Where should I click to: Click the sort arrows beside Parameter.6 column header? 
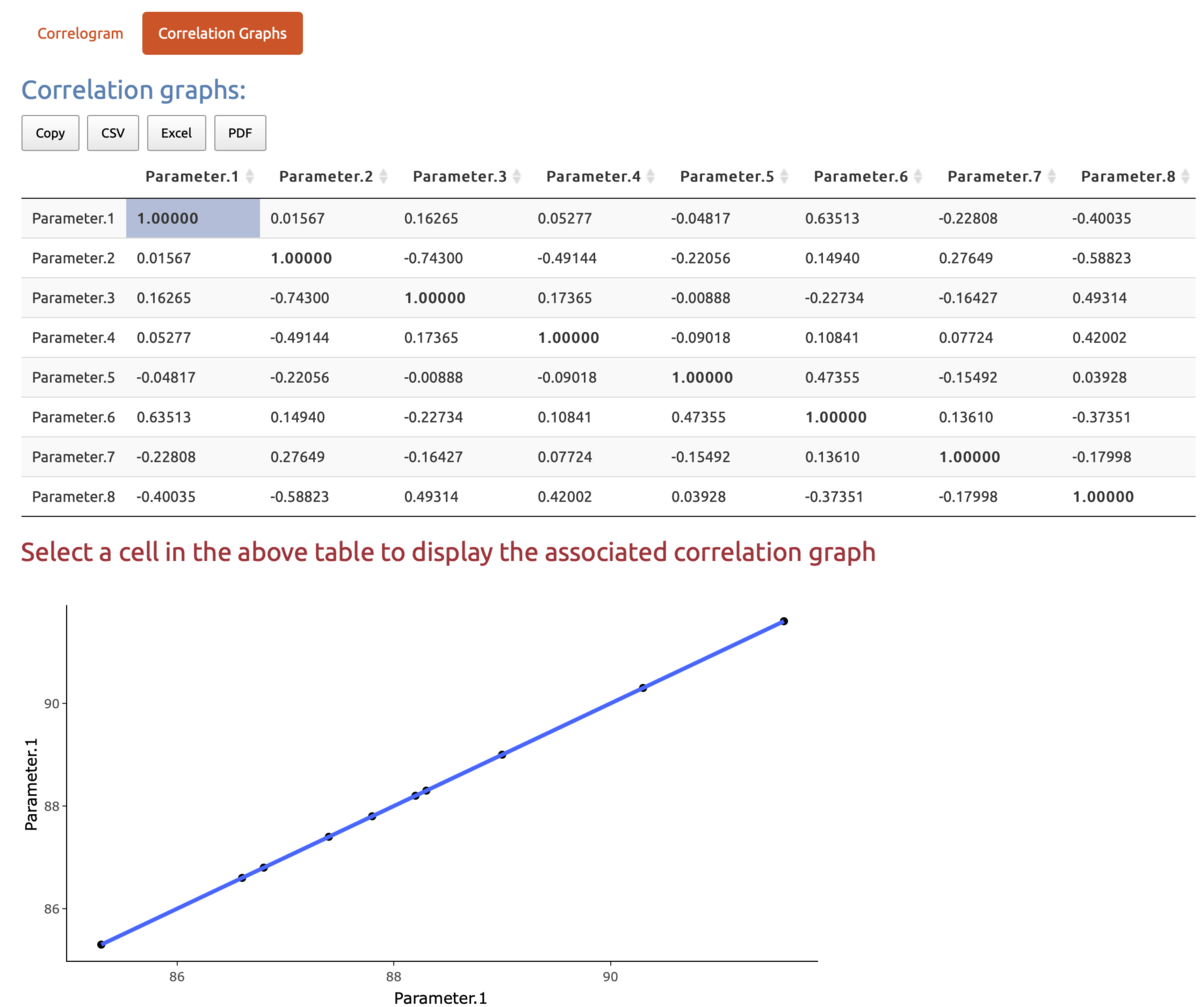tap(918, 177)
